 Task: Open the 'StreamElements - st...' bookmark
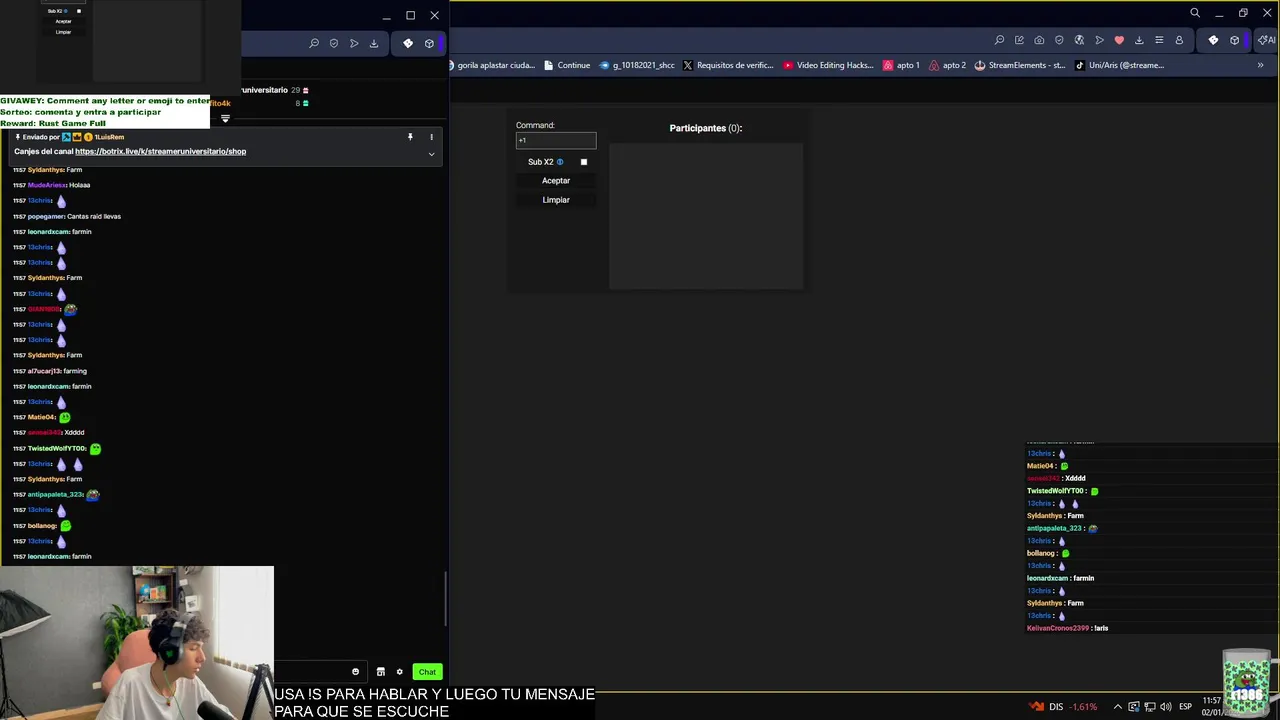click(x=1020, y=65)
